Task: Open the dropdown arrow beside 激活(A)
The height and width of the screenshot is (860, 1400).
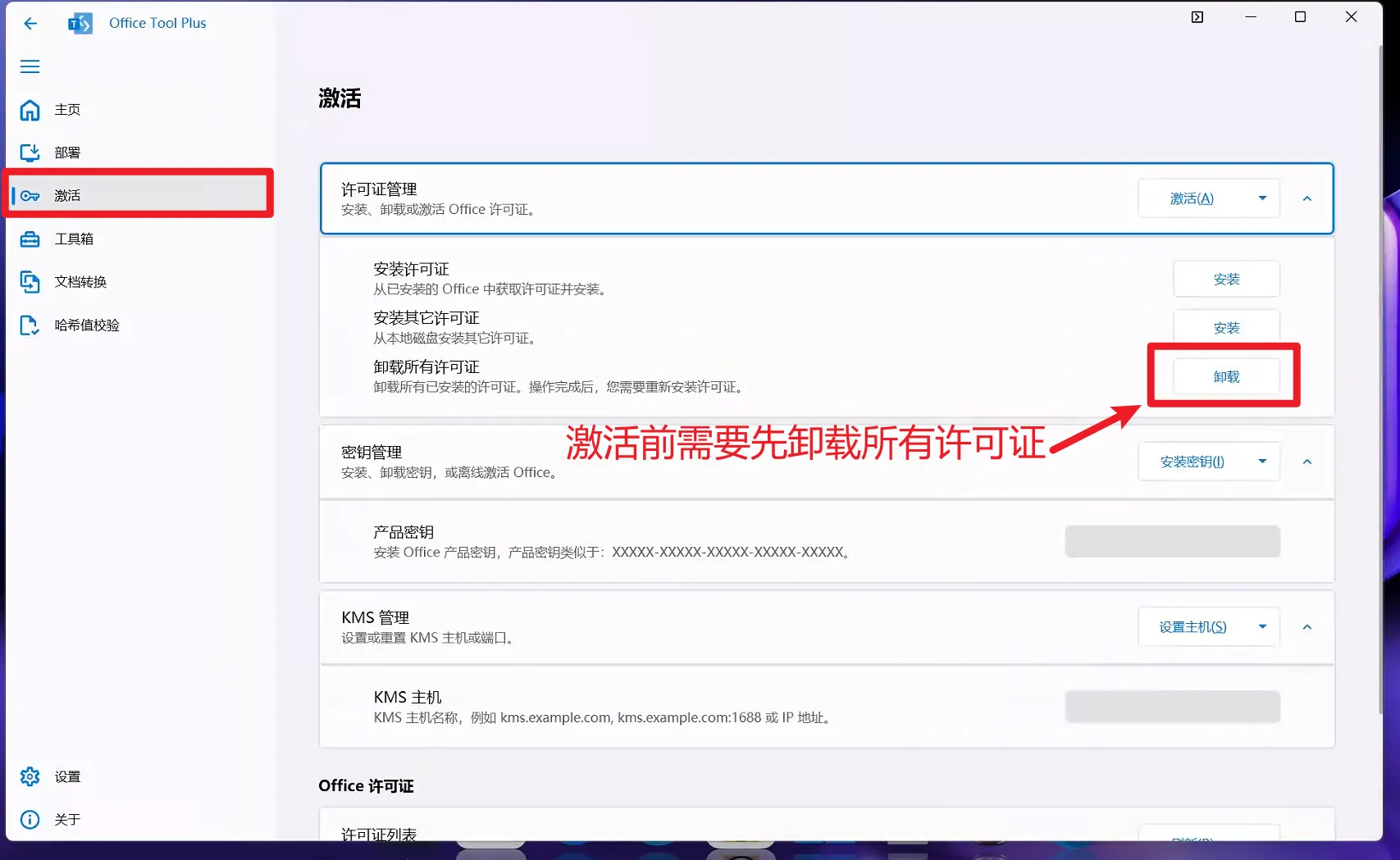Action: pyautogui.click(x=1262, y=198)
